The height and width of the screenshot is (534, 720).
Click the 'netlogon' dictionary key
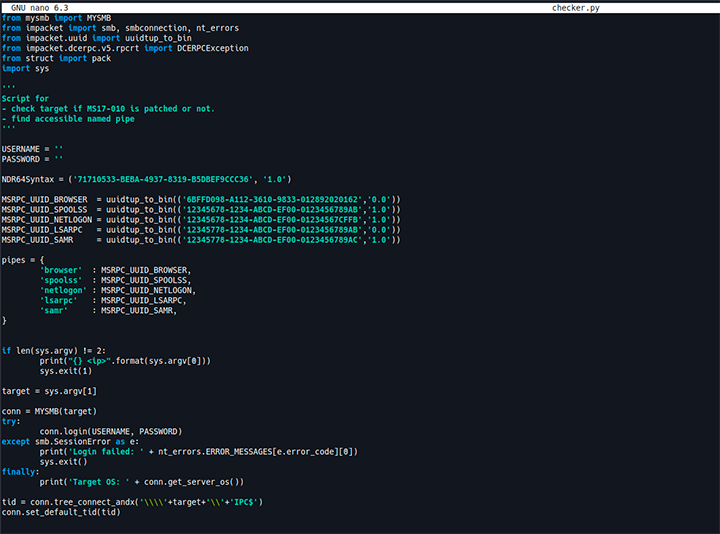pyautogui.click(x=63, y=291)
